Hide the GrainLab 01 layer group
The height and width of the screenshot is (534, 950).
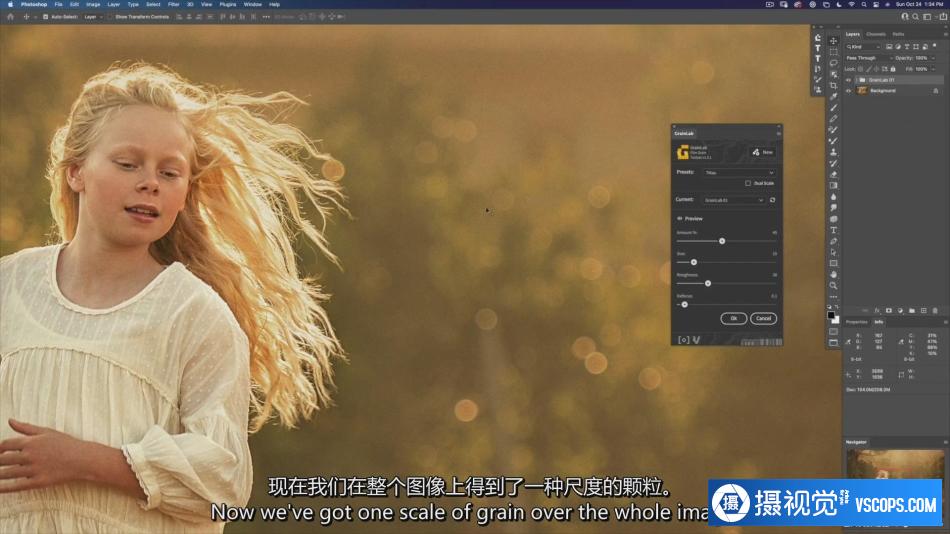pyautogui.click(x=848, y=80)
